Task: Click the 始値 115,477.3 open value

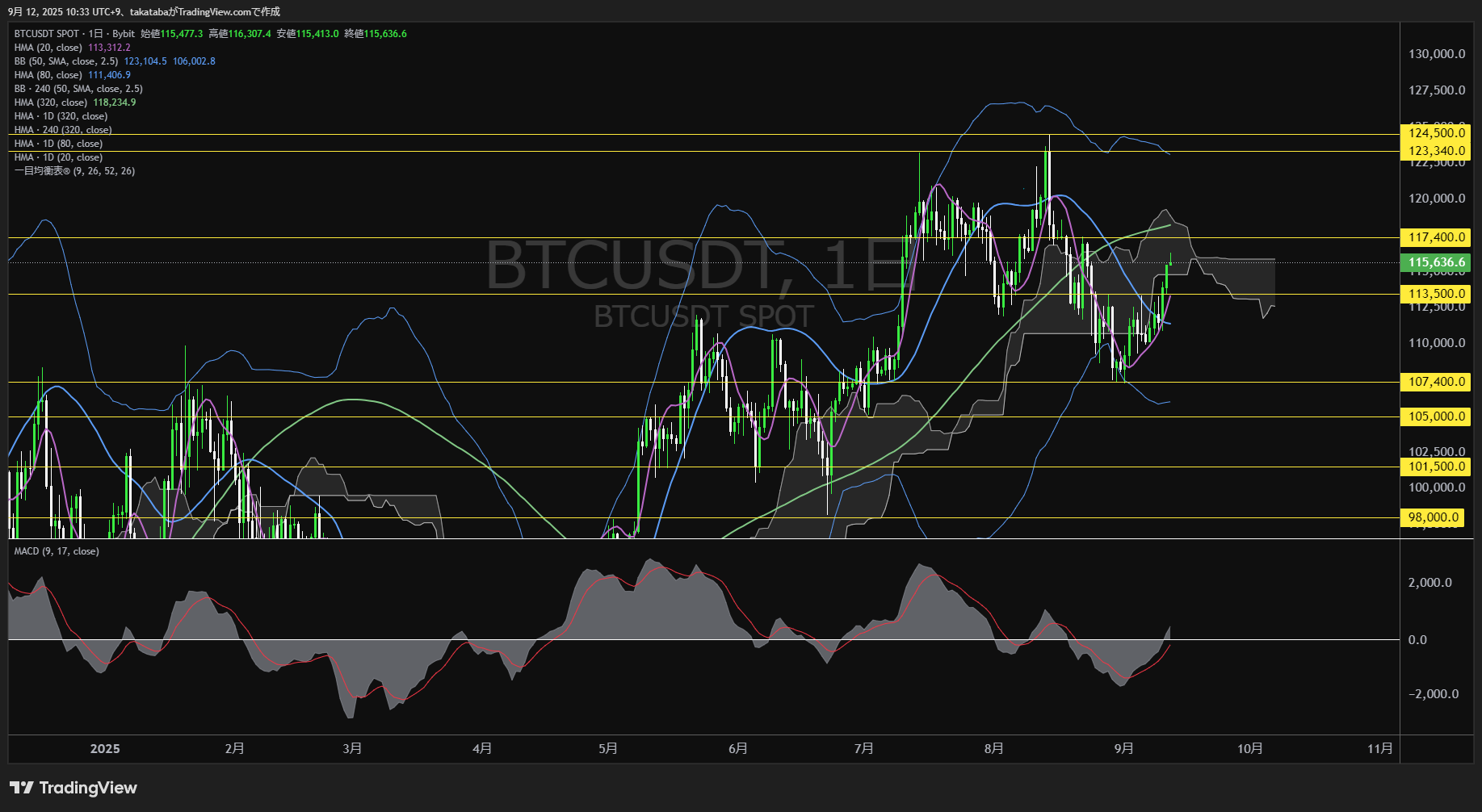Action: coord(172,34)
